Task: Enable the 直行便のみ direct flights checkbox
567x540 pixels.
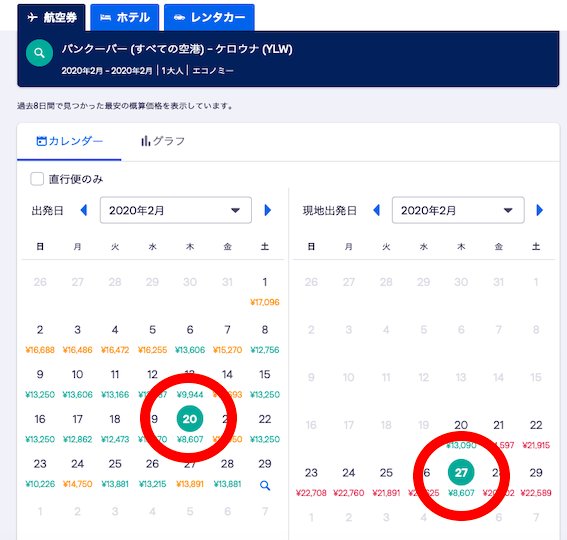Action: (x=37, y=179)
